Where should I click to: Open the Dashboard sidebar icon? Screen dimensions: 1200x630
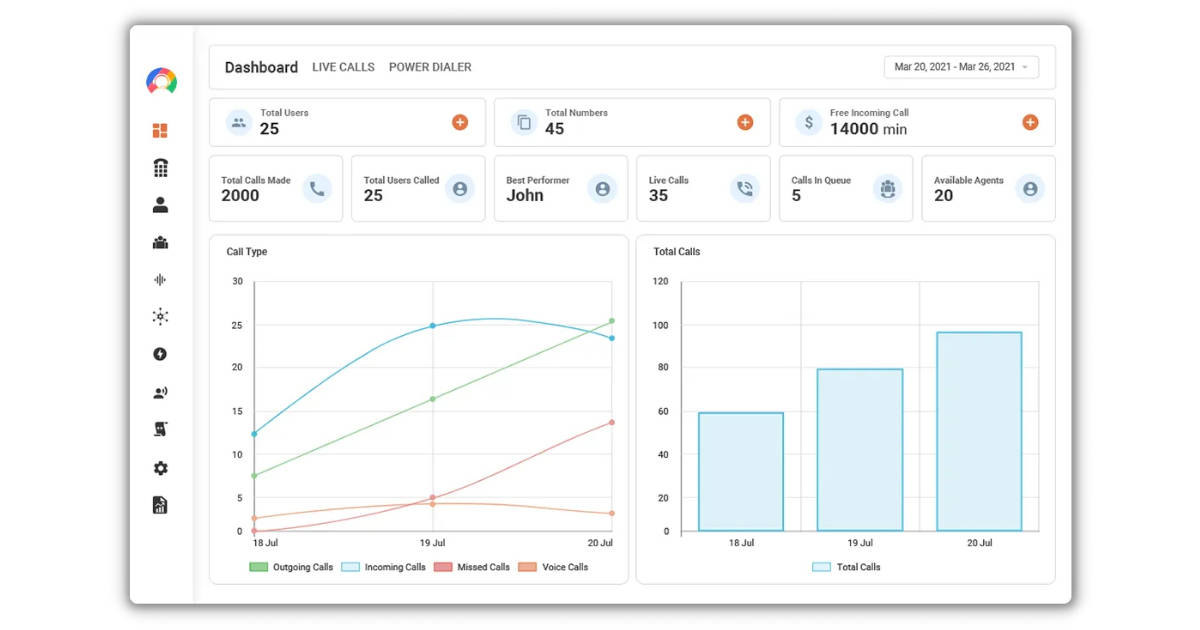click(x=160, y=130)
